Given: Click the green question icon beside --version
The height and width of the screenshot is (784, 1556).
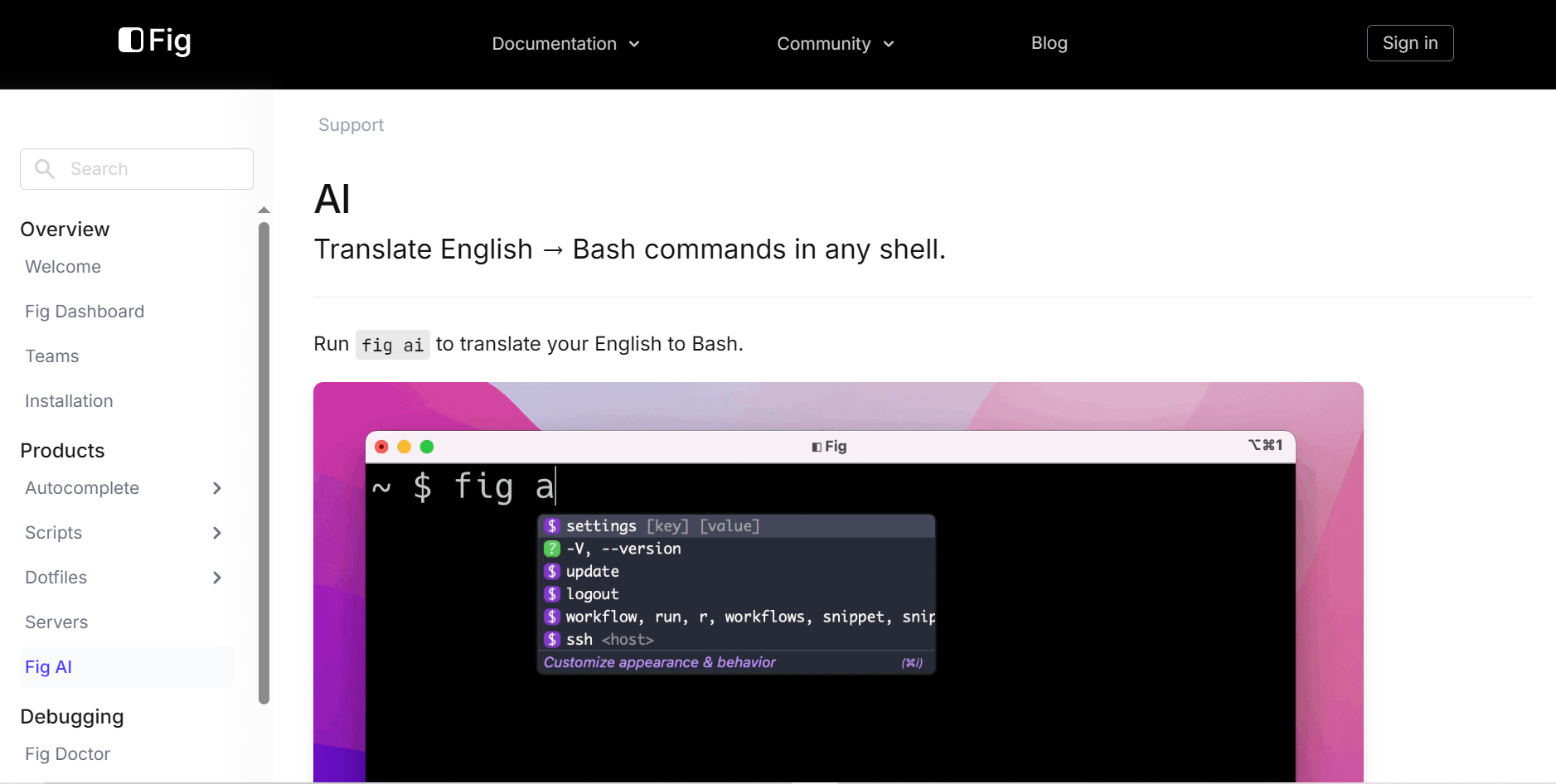Looking at the screenshot, I should (552, 549).
